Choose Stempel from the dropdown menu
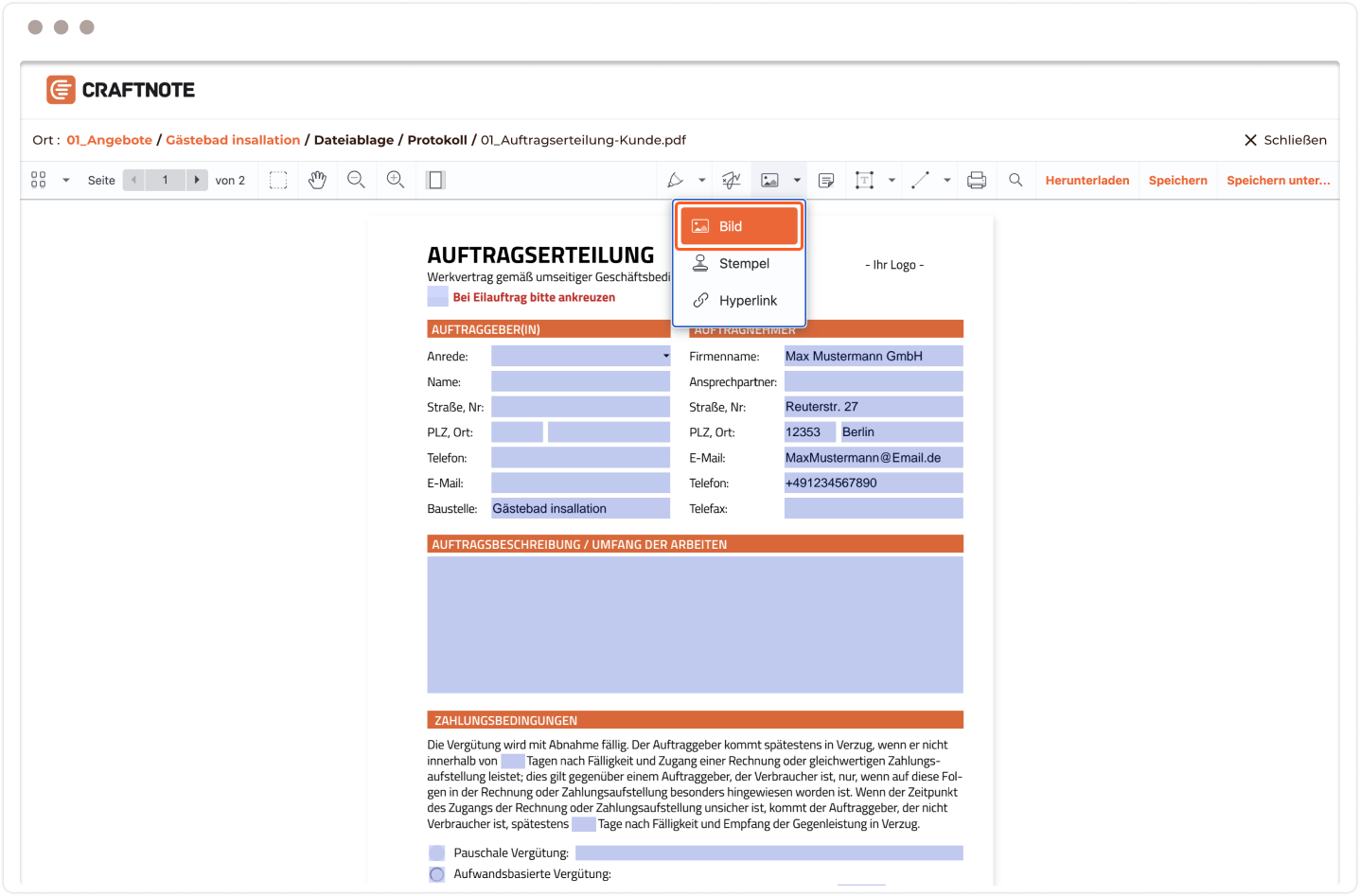Screen dimensions: 1360x896 pyautogui.click(x=739, y=263)
